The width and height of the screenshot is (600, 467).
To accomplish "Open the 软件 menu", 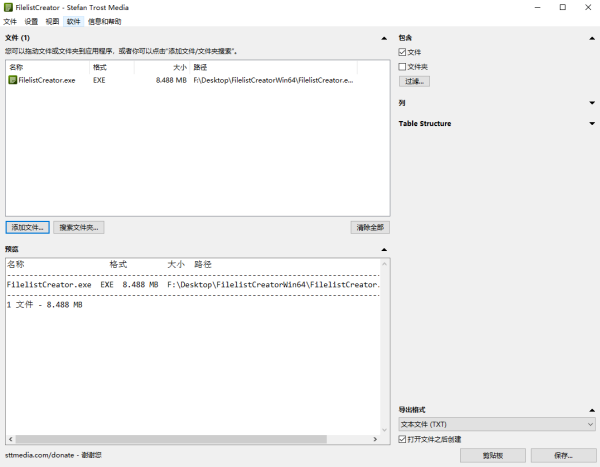I will tap(73, 21).
